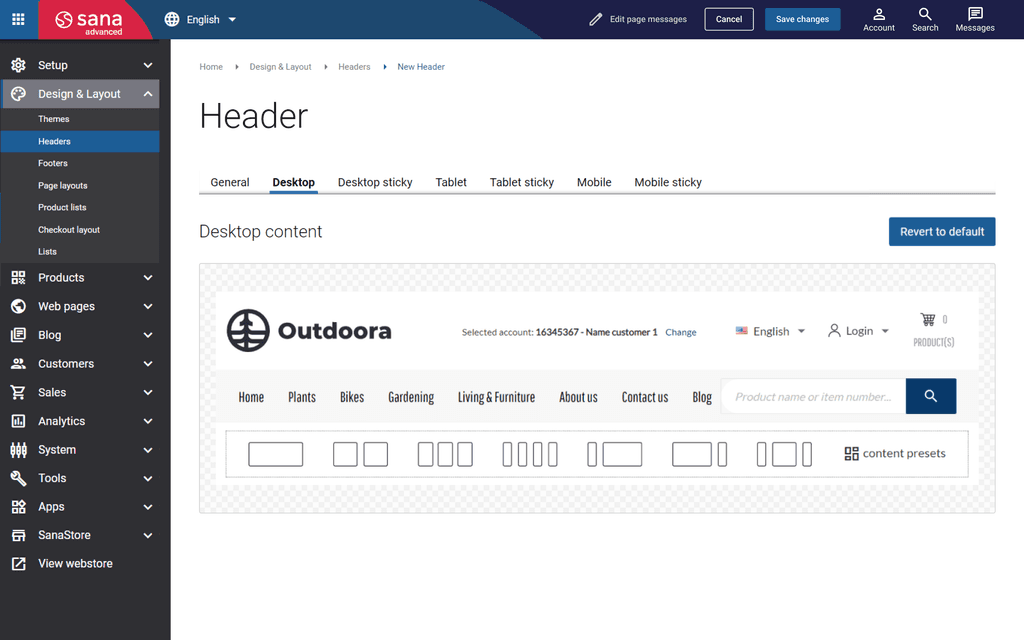1024x640 pixels.
Task: Switch to the Tablet tab
Action: [x=451, y=182]
